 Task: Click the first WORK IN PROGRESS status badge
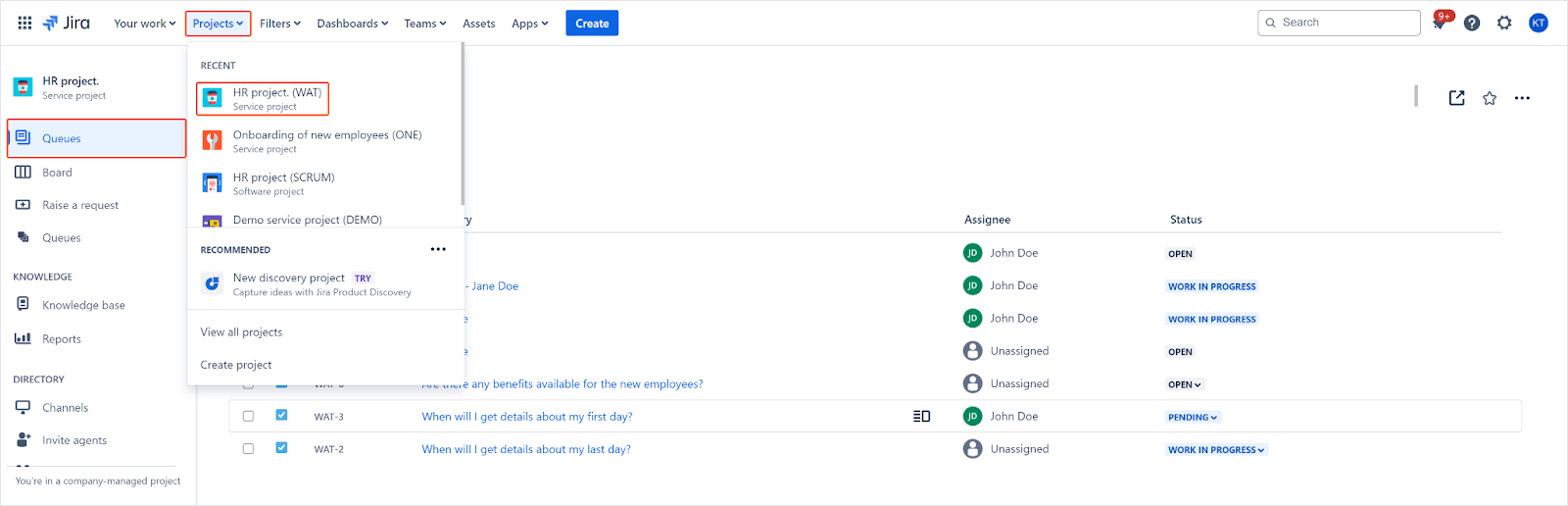point(1211,286)
